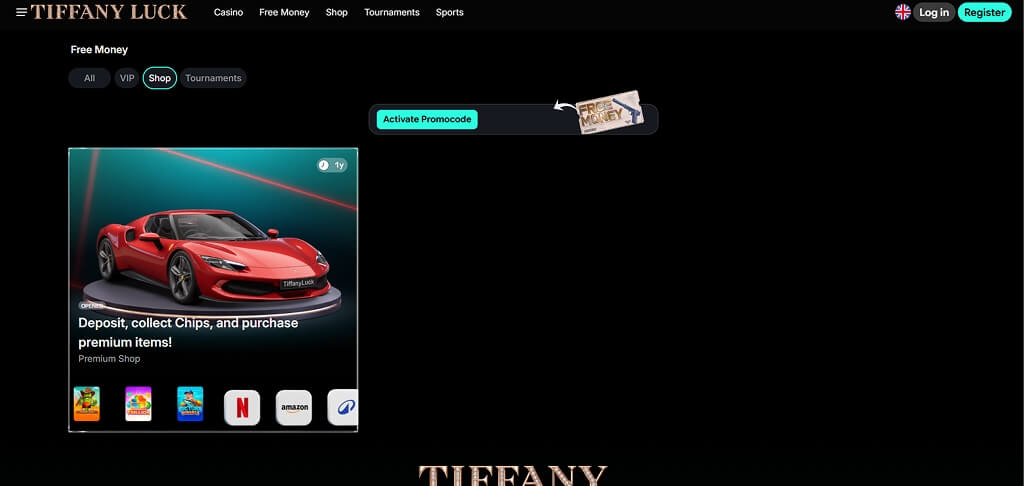
Task: Click the 1y clock timer badge
Action: [332, 165]
